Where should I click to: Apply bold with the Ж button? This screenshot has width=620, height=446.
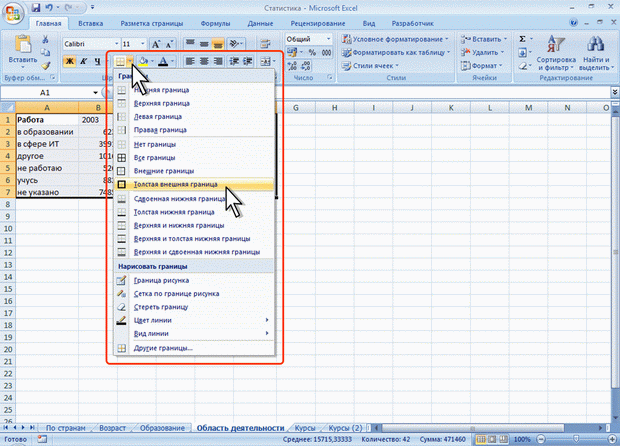pos(69,62)
